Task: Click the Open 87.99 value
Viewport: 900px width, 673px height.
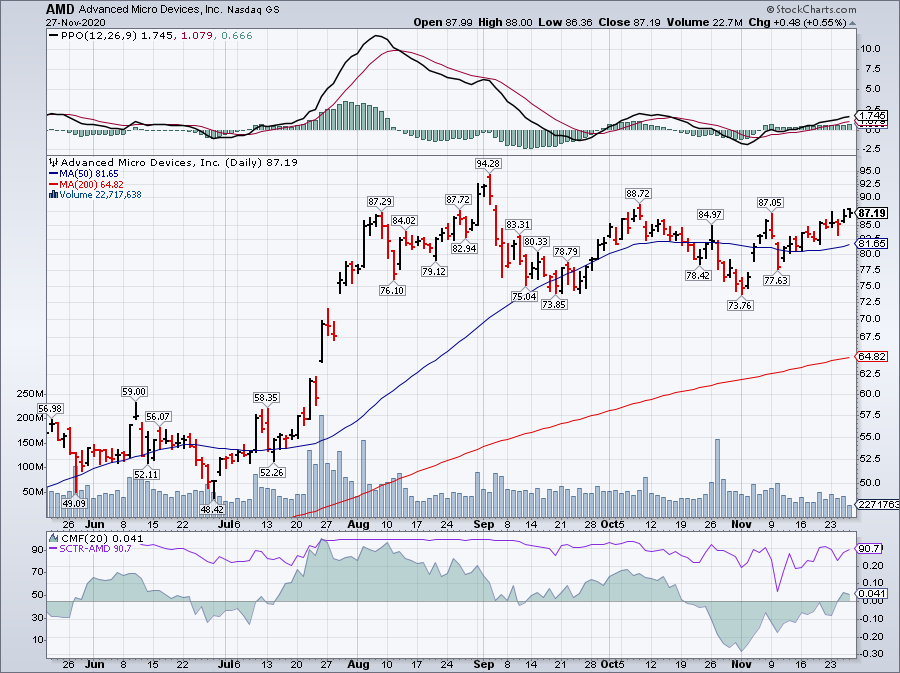Action: (x=444, y=22)
